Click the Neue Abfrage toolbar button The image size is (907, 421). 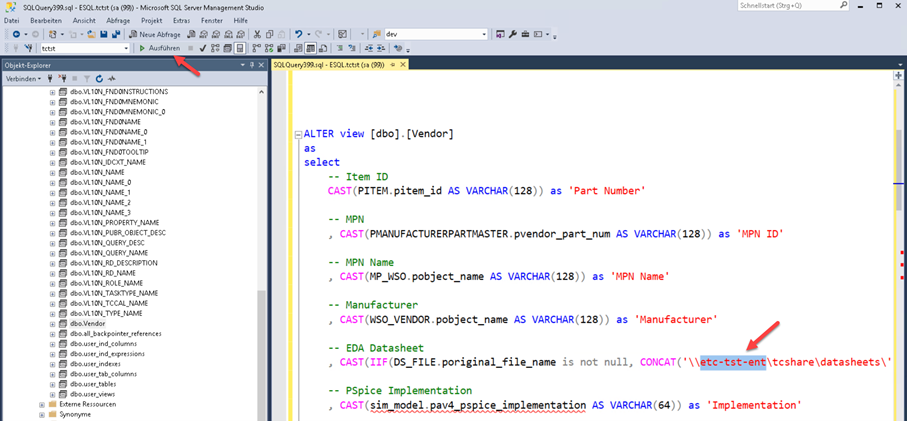tap(153, 34)
